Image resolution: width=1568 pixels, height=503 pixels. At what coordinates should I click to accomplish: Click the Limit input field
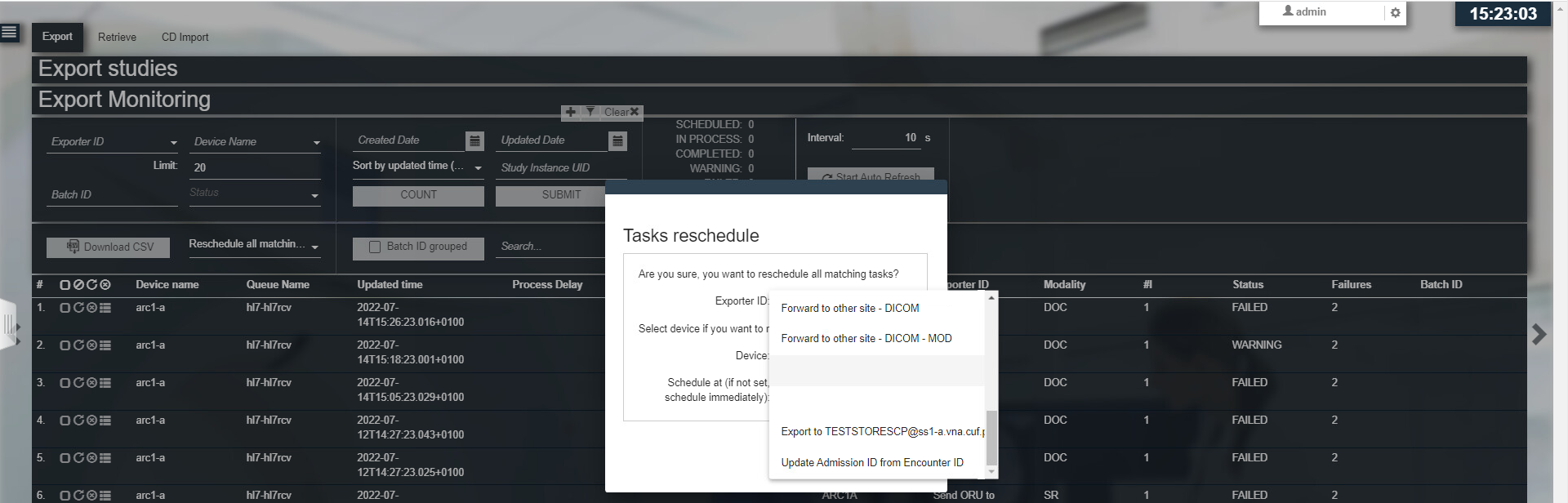(255, 167)
